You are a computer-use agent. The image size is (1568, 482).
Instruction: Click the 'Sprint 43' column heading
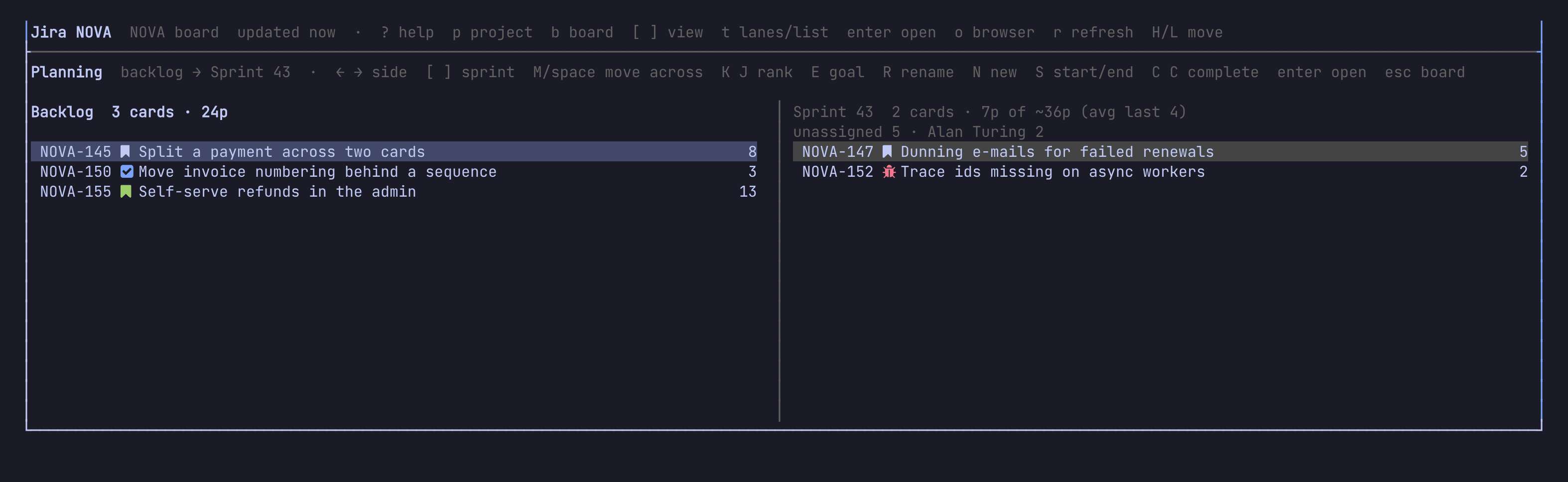(833, 112)
